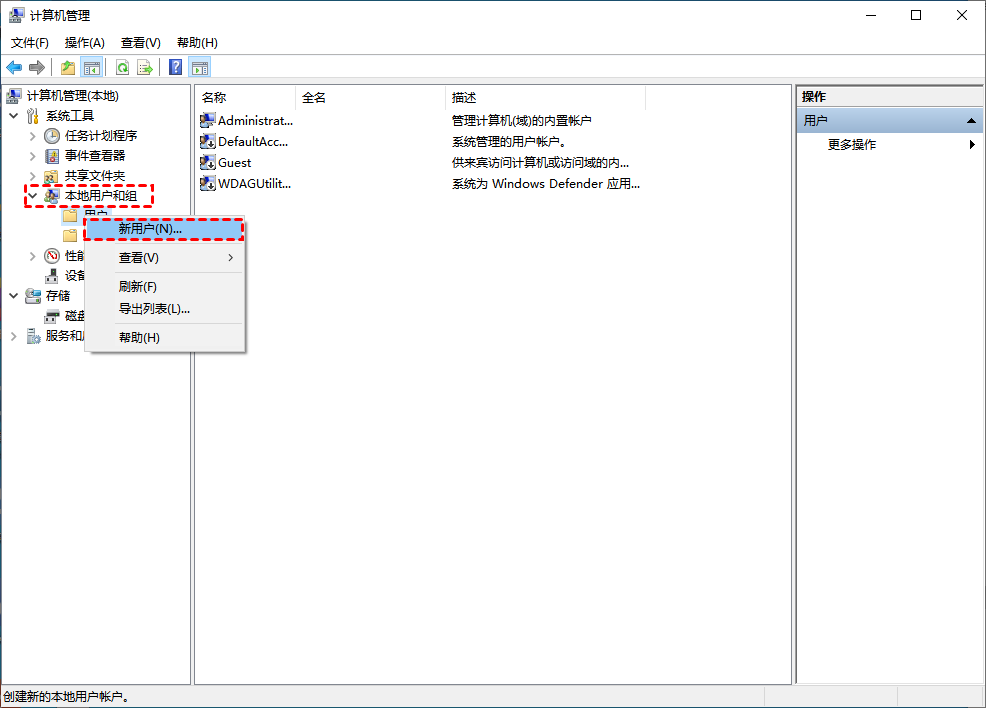This screenshot has width=986, height=708.
Task: Select the Guest user account icon
Action: [208, 162]
